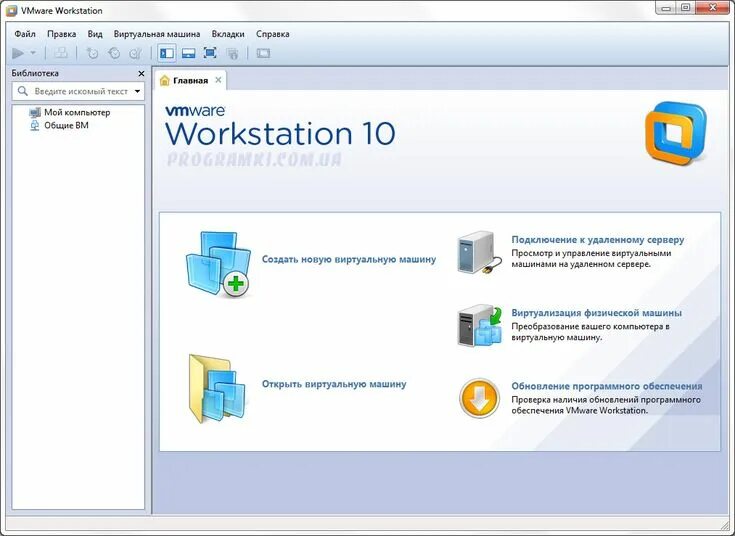Click the Библиотека panel title
735x536 pixels.
35,73
